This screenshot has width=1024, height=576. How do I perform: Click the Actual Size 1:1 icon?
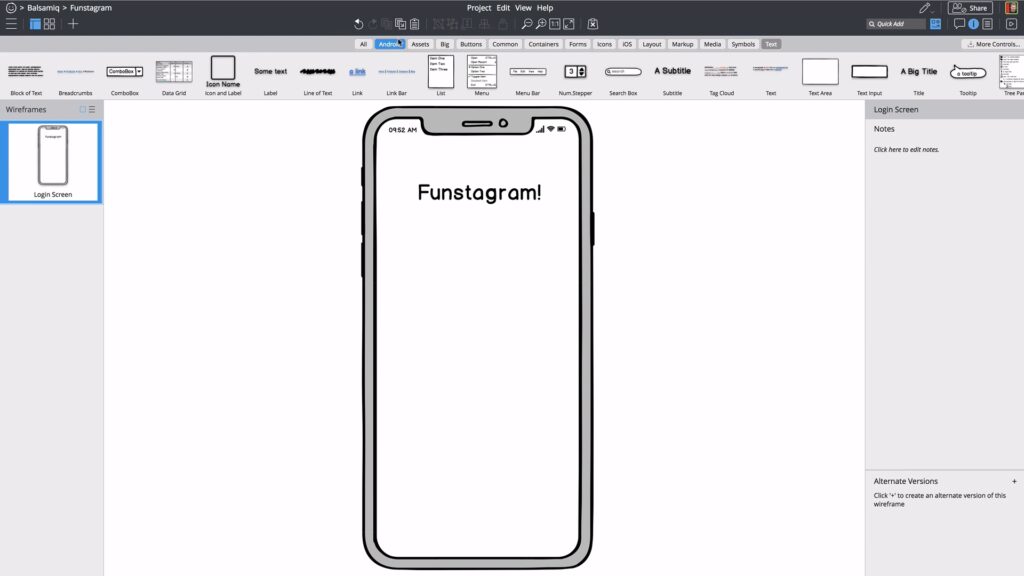pyautogui.click(x=555, y=24)
